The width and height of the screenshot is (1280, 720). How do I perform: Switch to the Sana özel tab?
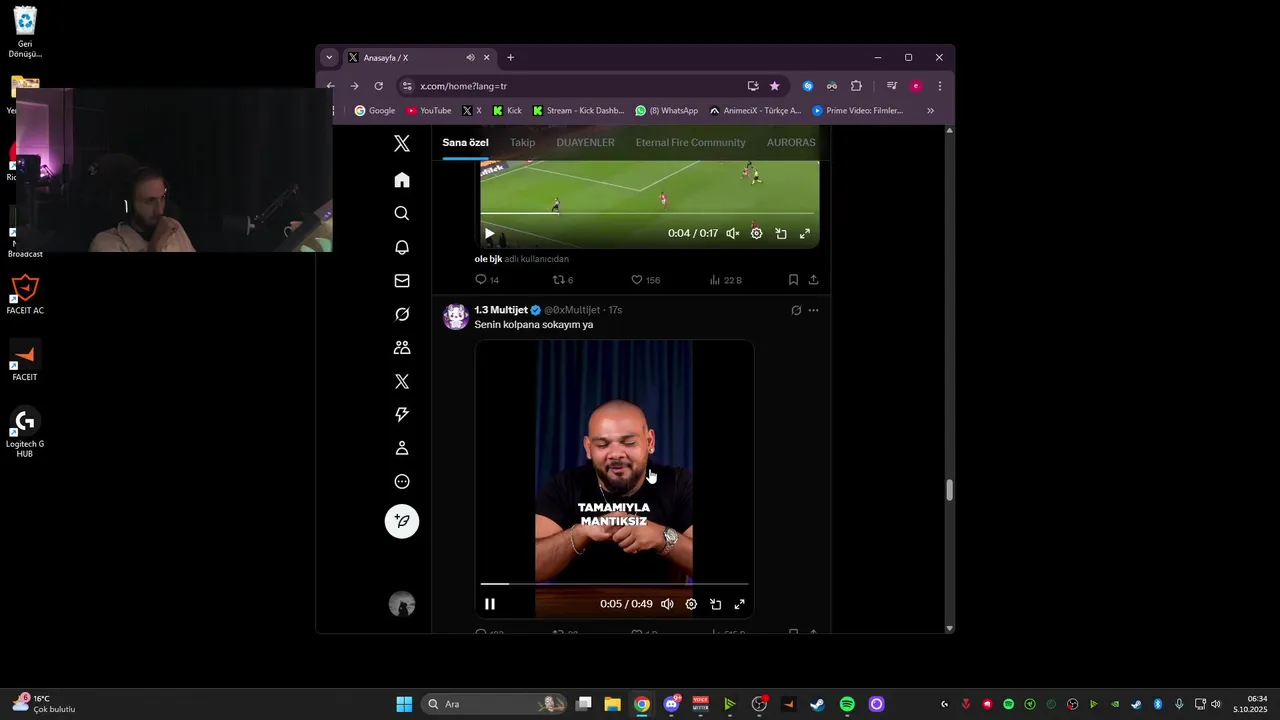coord(465,142)
